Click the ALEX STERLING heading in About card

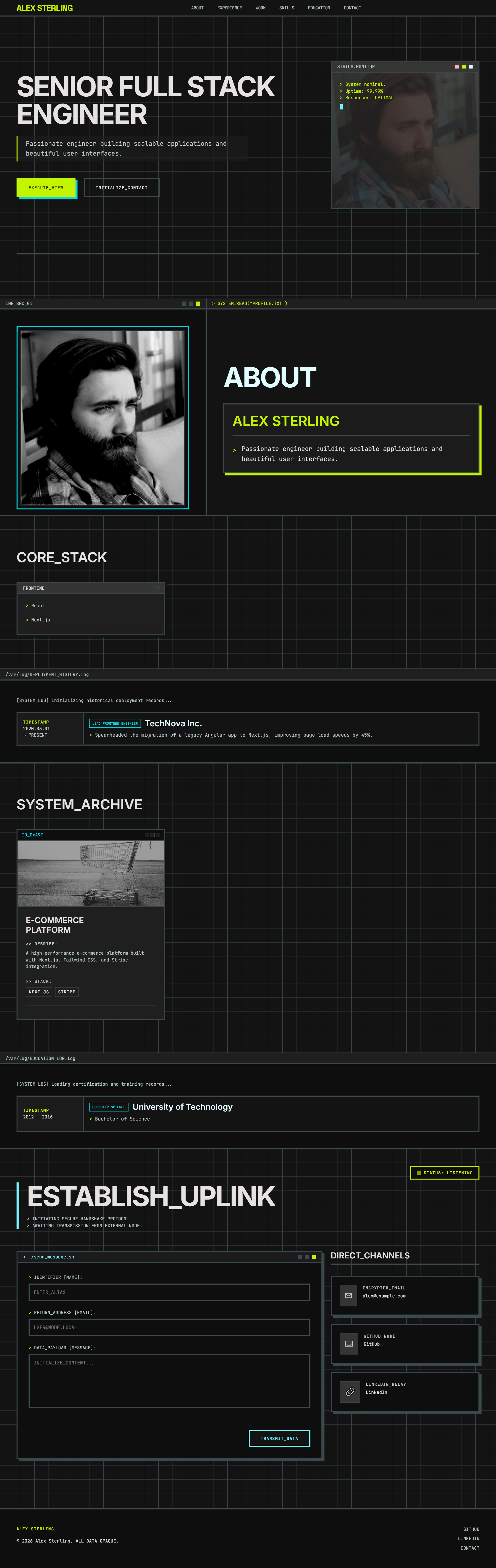pyautogui.click(x=286, y=421)
